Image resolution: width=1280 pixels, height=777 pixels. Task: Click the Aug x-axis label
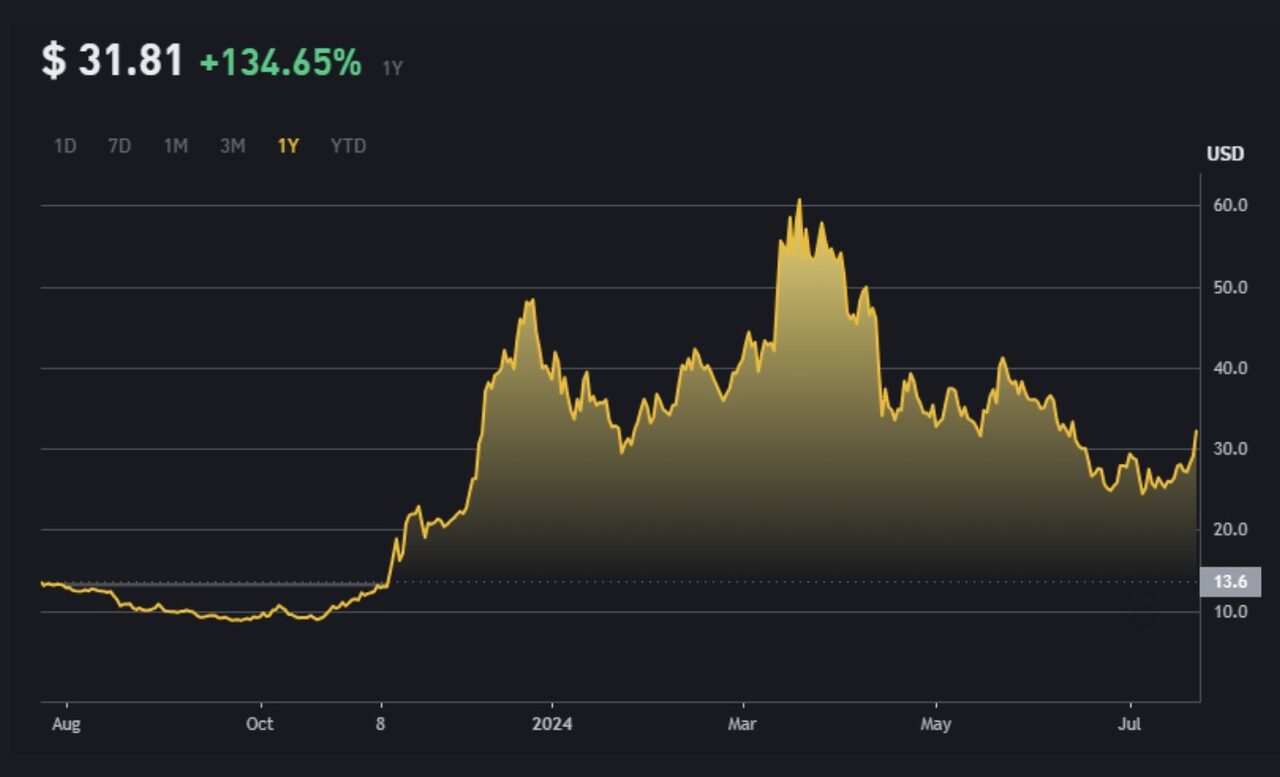click(65, 724)
